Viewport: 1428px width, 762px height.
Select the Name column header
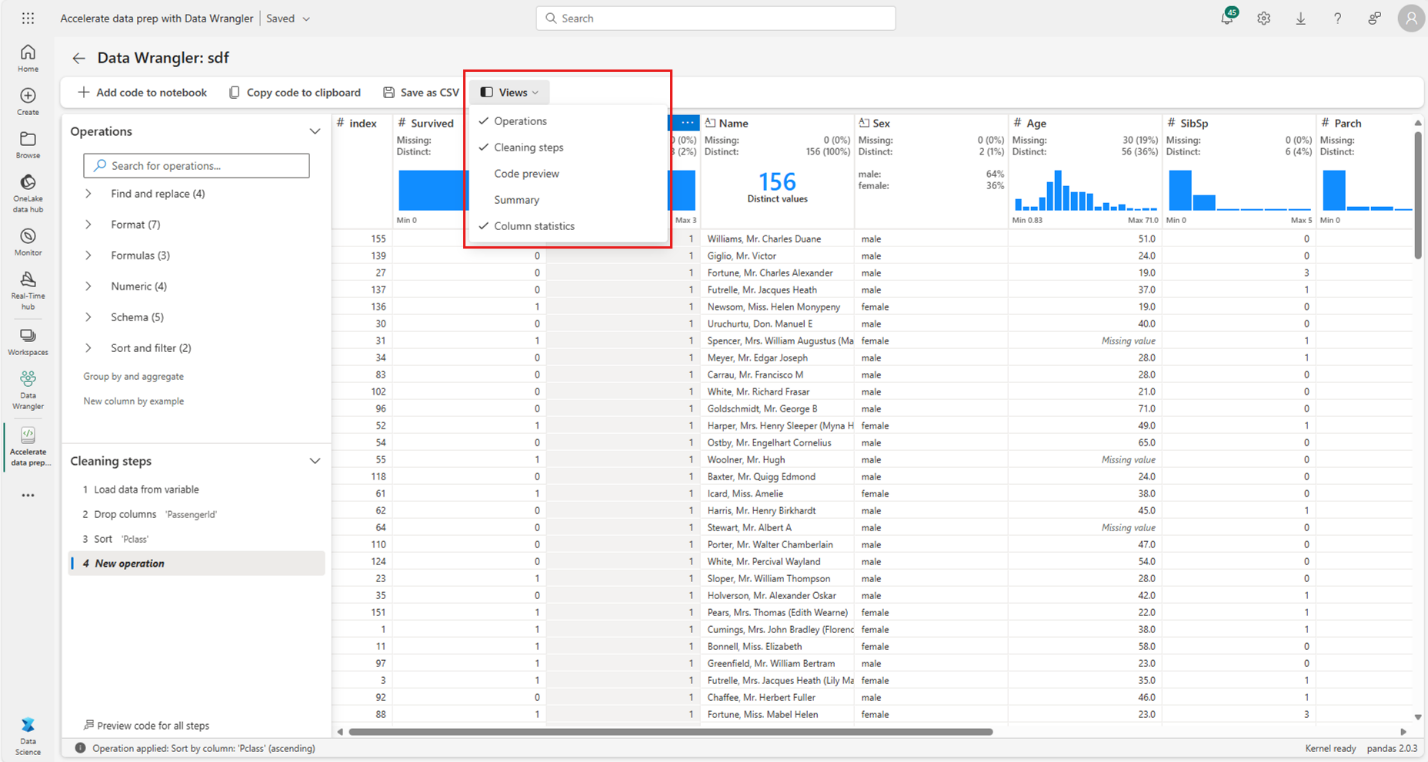click(777, 123)
